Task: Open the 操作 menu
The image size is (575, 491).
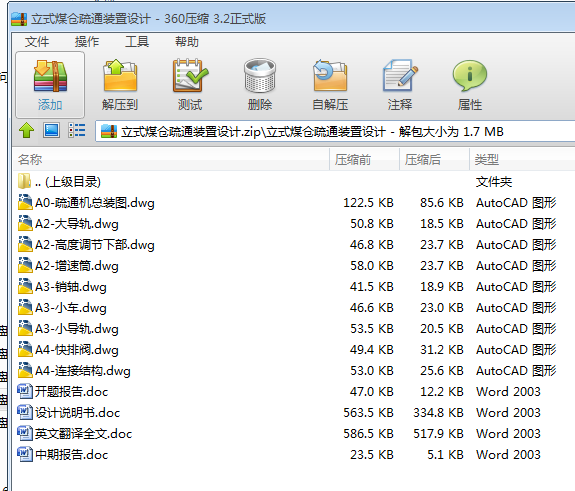Action: pyautogui.click(x=87, y=41)
